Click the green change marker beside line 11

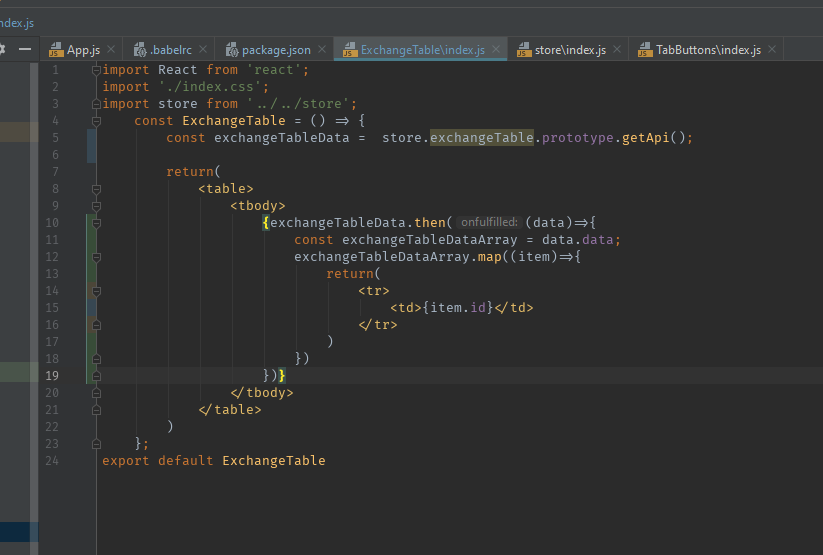pyautogui.click(x=92, y=240)
